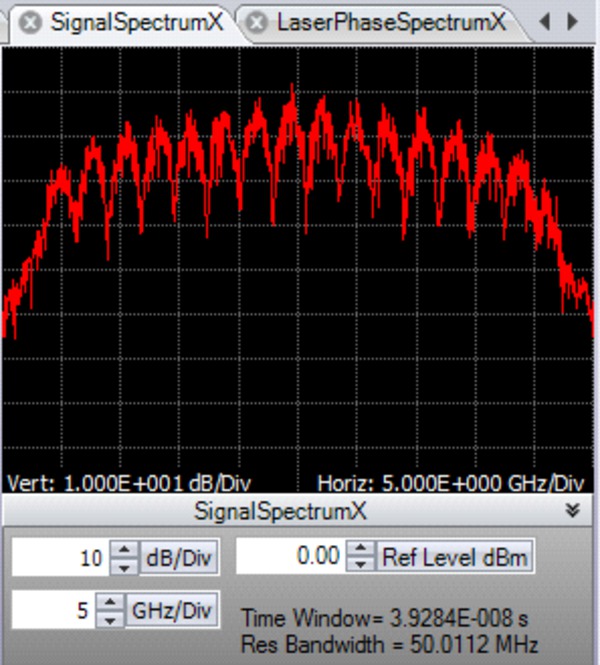Increase the GHz/Div value with the up arrow
Image resolution: width=600 pixels, height=665 pixels.
pos(111,600)
